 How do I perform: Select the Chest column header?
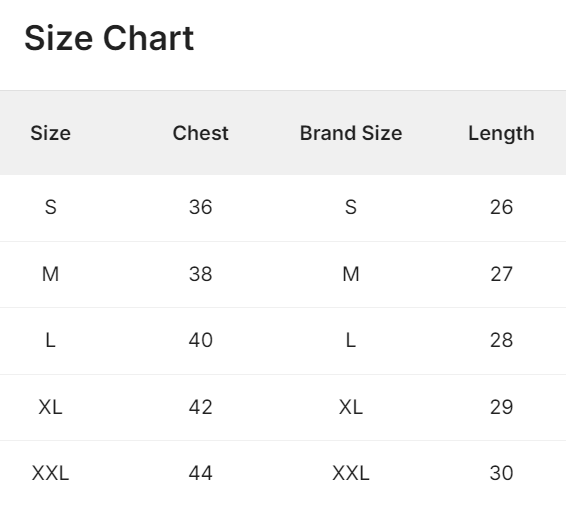tap(200, 133)
